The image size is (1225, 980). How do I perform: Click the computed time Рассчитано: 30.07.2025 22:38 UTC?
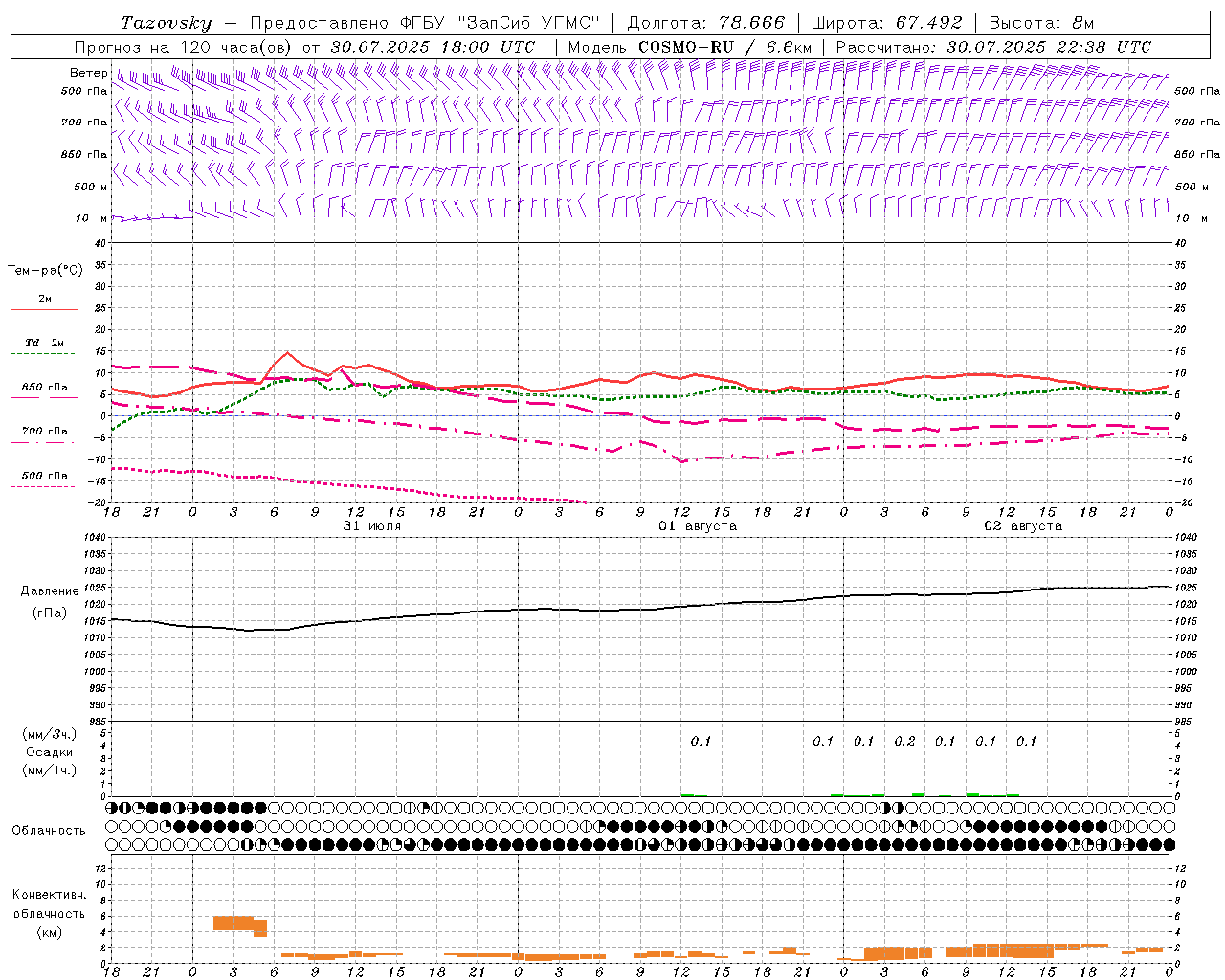[993, 47]
